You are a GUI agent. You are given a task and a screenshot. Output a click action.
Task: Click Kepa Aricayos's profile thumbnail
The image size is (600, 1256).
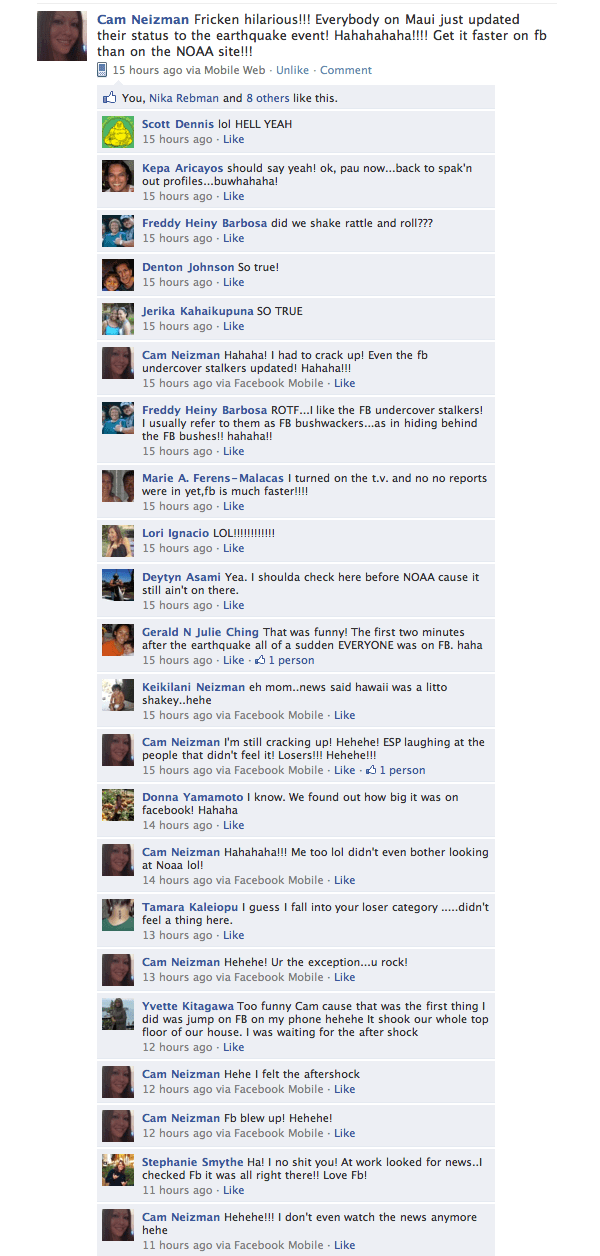tap(118, 176)
